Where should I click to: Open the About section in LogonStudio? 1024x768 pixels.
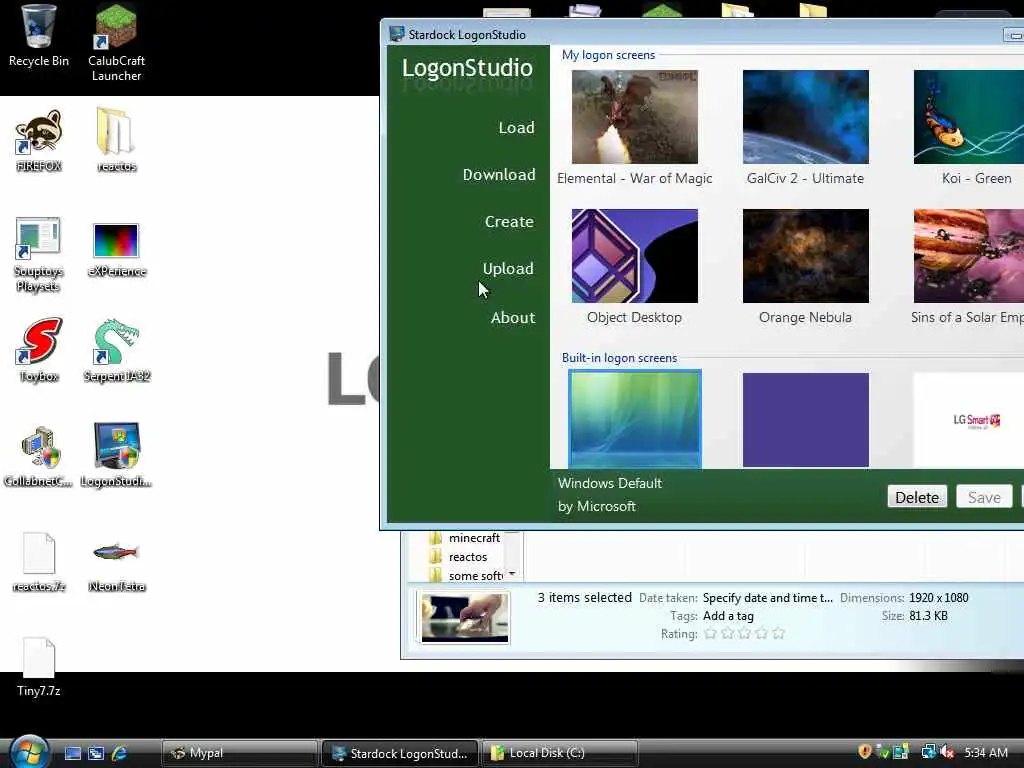click(513, 317)
